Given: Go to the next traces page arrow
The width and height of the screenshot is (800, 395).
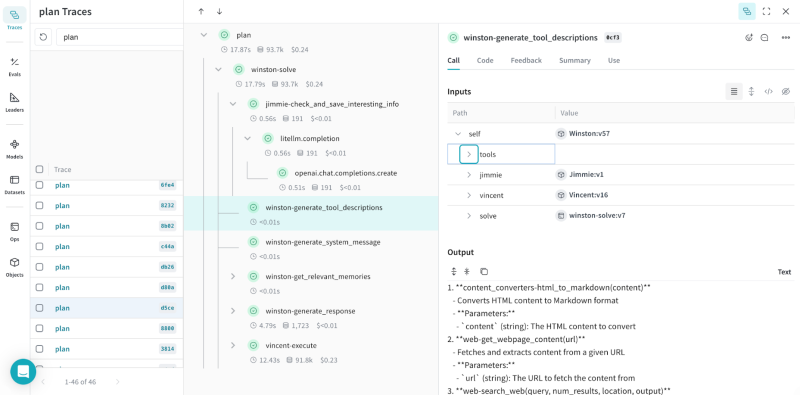Looking at the screenshot, I should [118, 382].
